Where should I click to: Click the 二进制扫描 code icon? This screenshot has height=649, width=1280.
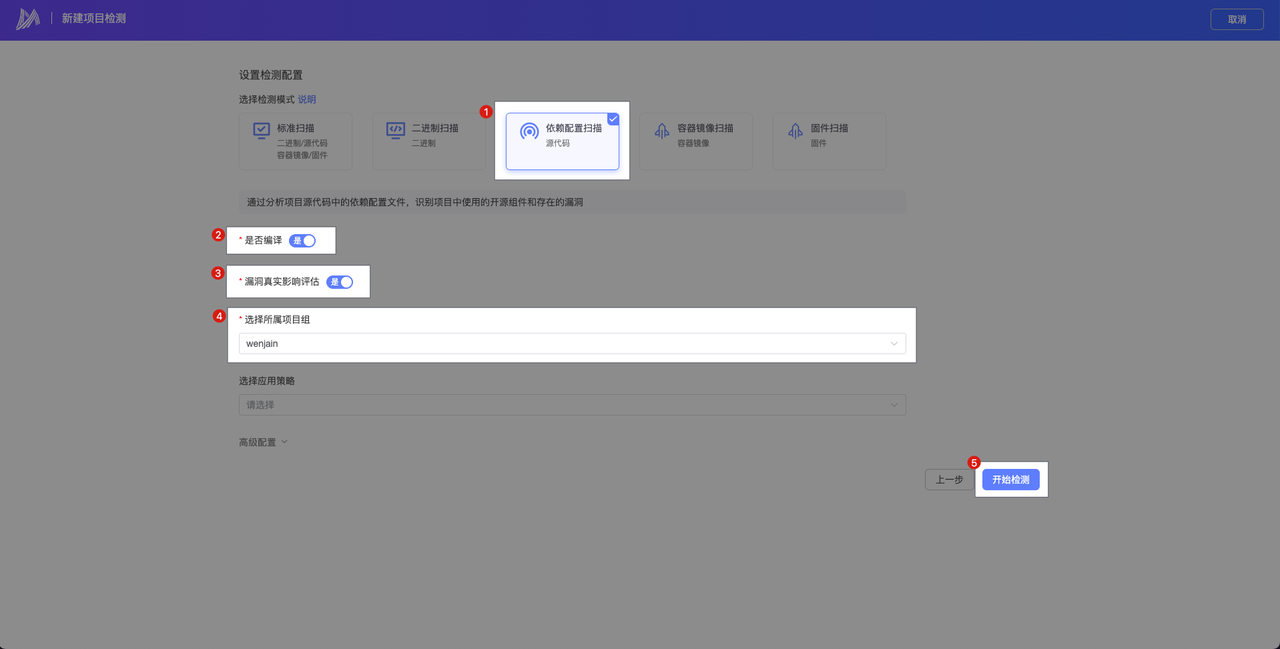pos(395,131)
